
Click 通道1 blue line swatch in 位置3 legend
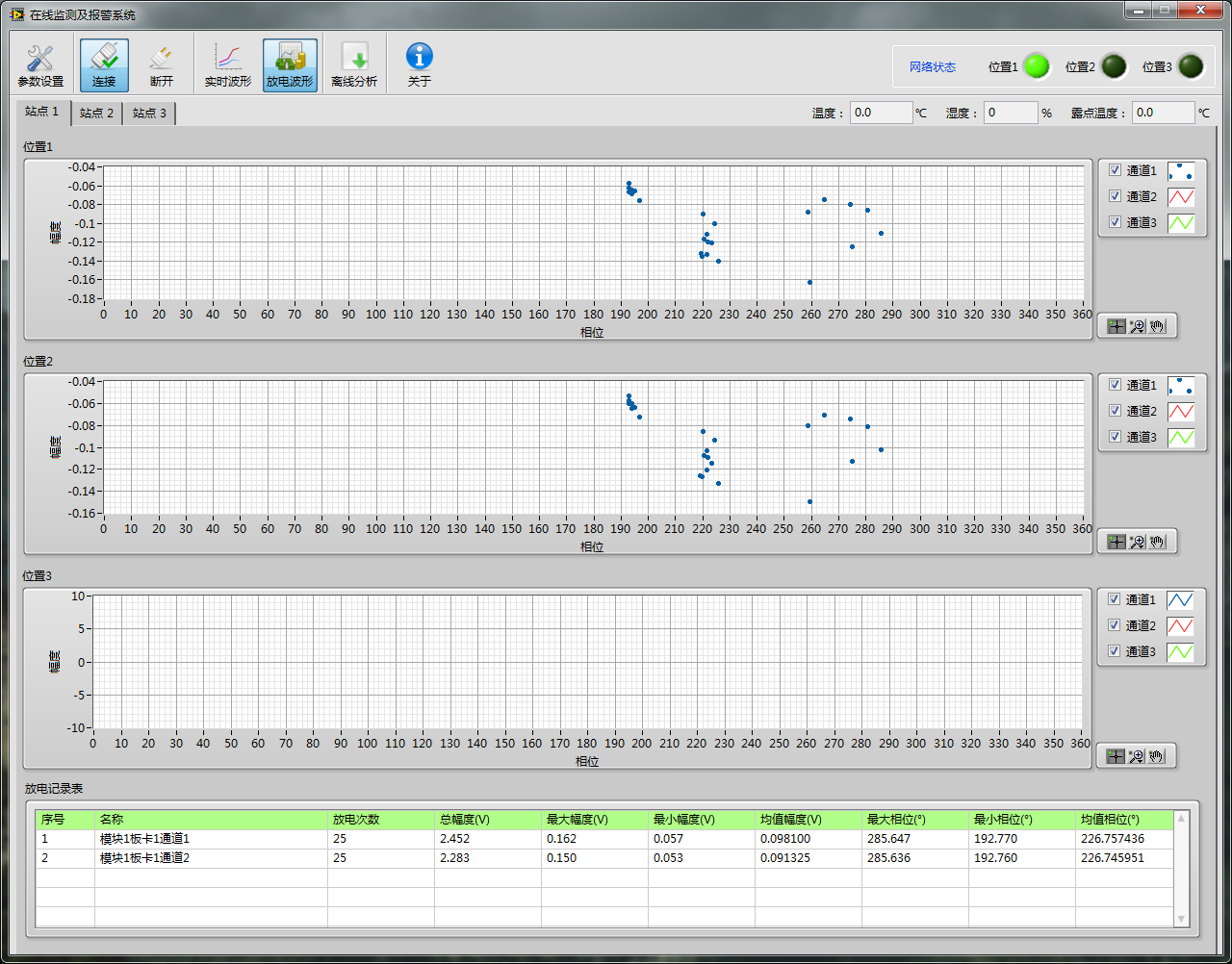pos(1180,600)
